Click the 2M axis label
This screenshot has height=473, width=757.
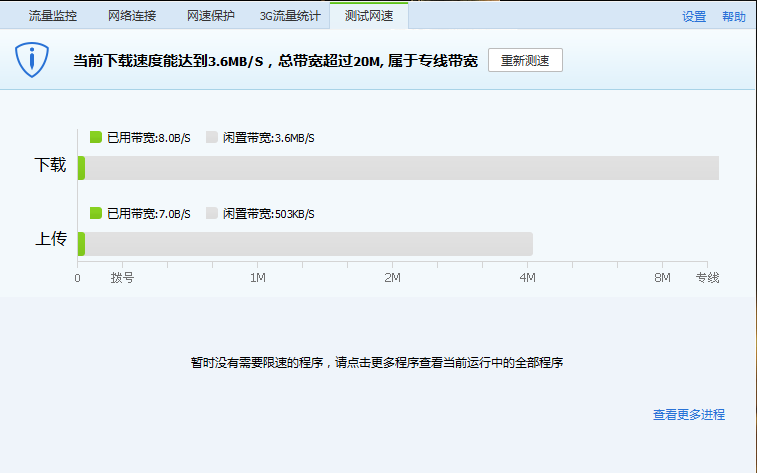tap(393, 278)
